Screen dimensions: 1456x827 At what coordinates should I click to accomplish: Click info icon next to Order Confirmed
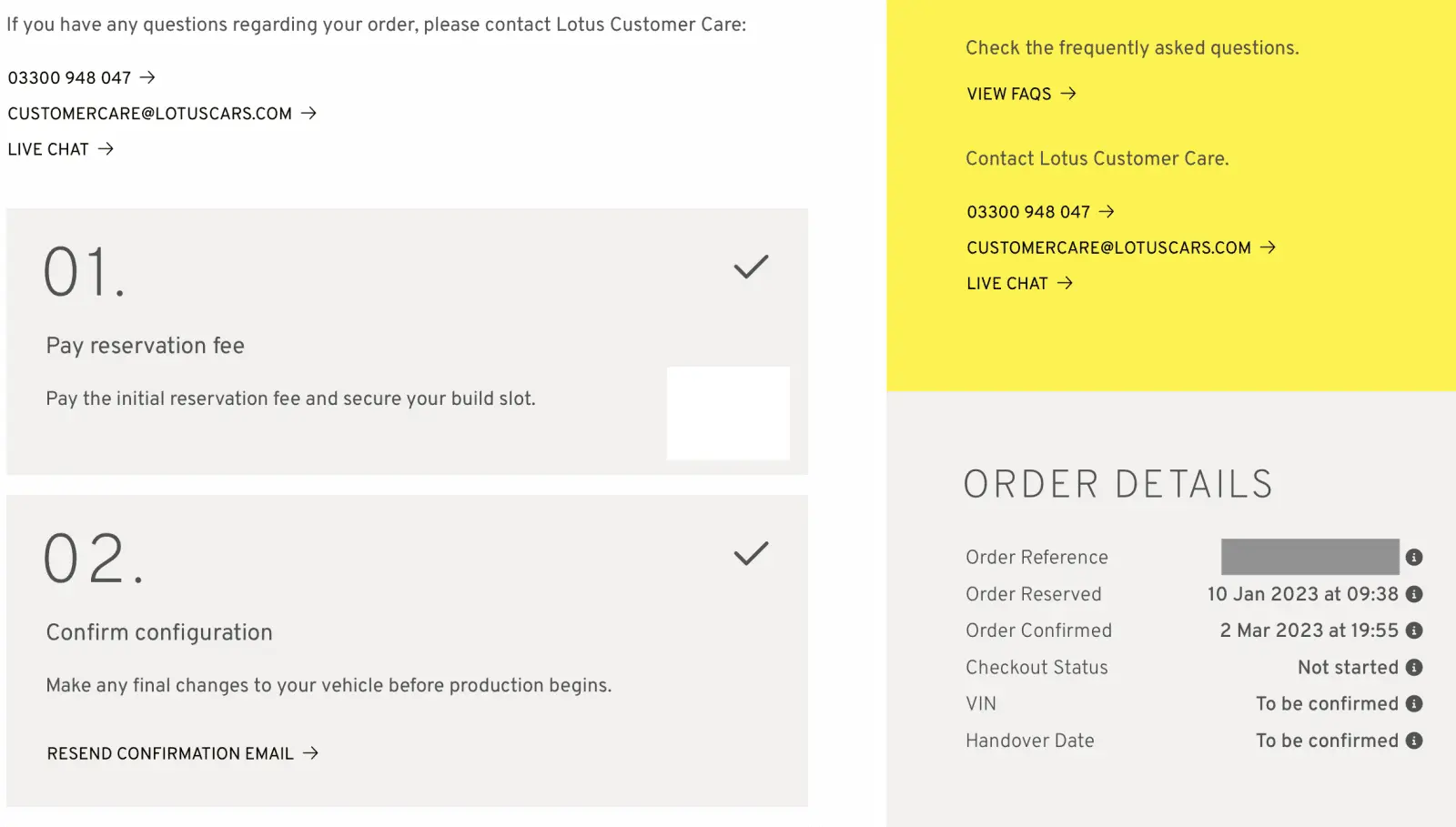1413,630
